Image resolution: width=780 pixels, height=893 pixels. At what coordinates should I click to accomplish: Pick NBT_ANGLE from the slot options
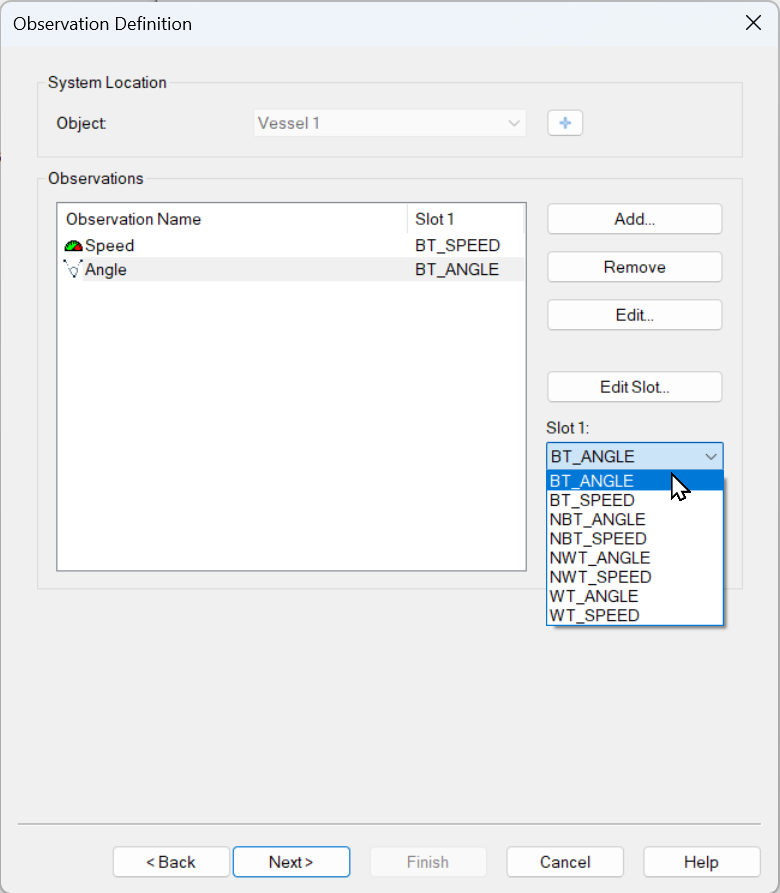[x=597, y=519]
